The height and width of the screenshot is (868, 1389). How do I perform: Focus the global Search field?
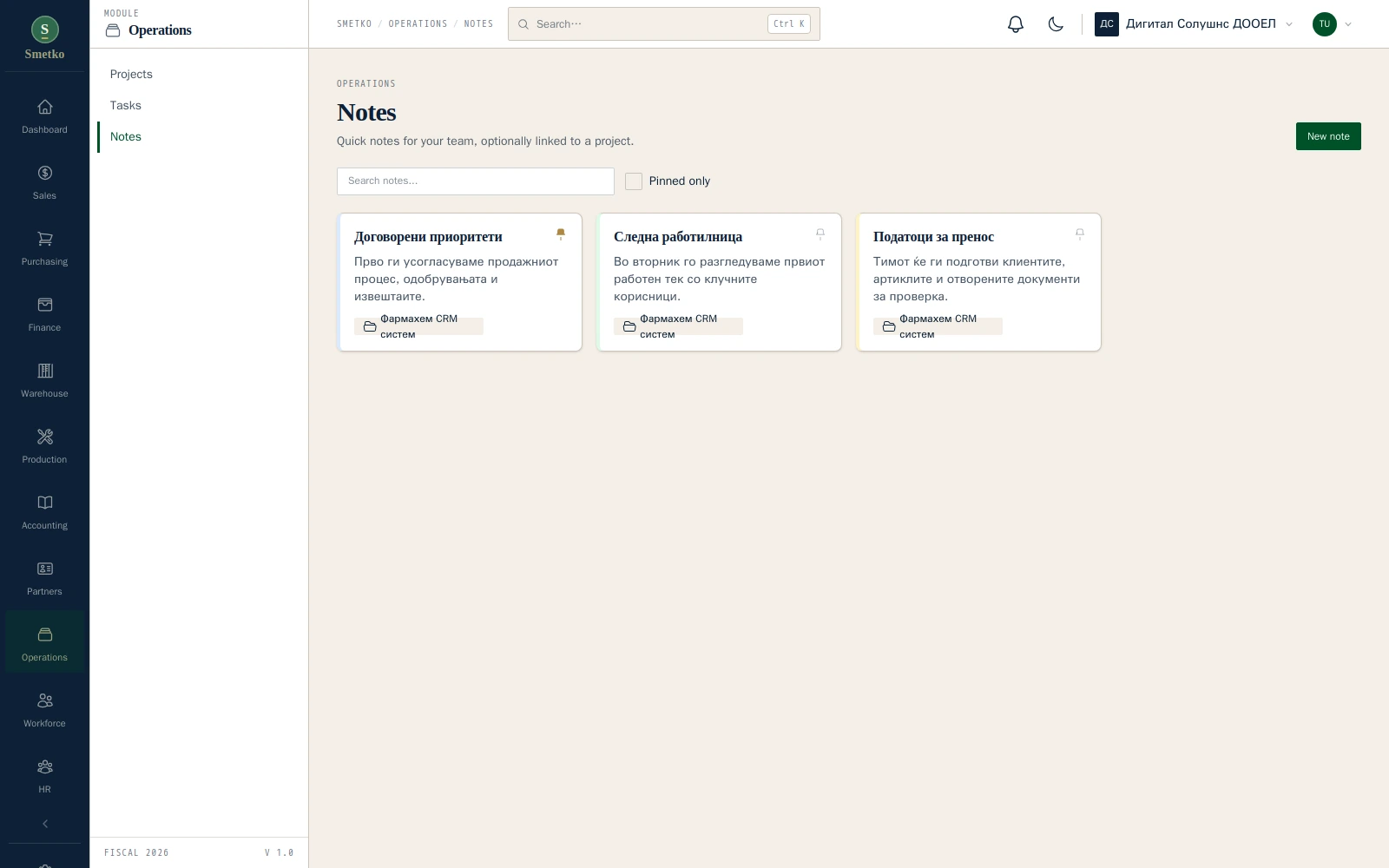click(664, 24)
